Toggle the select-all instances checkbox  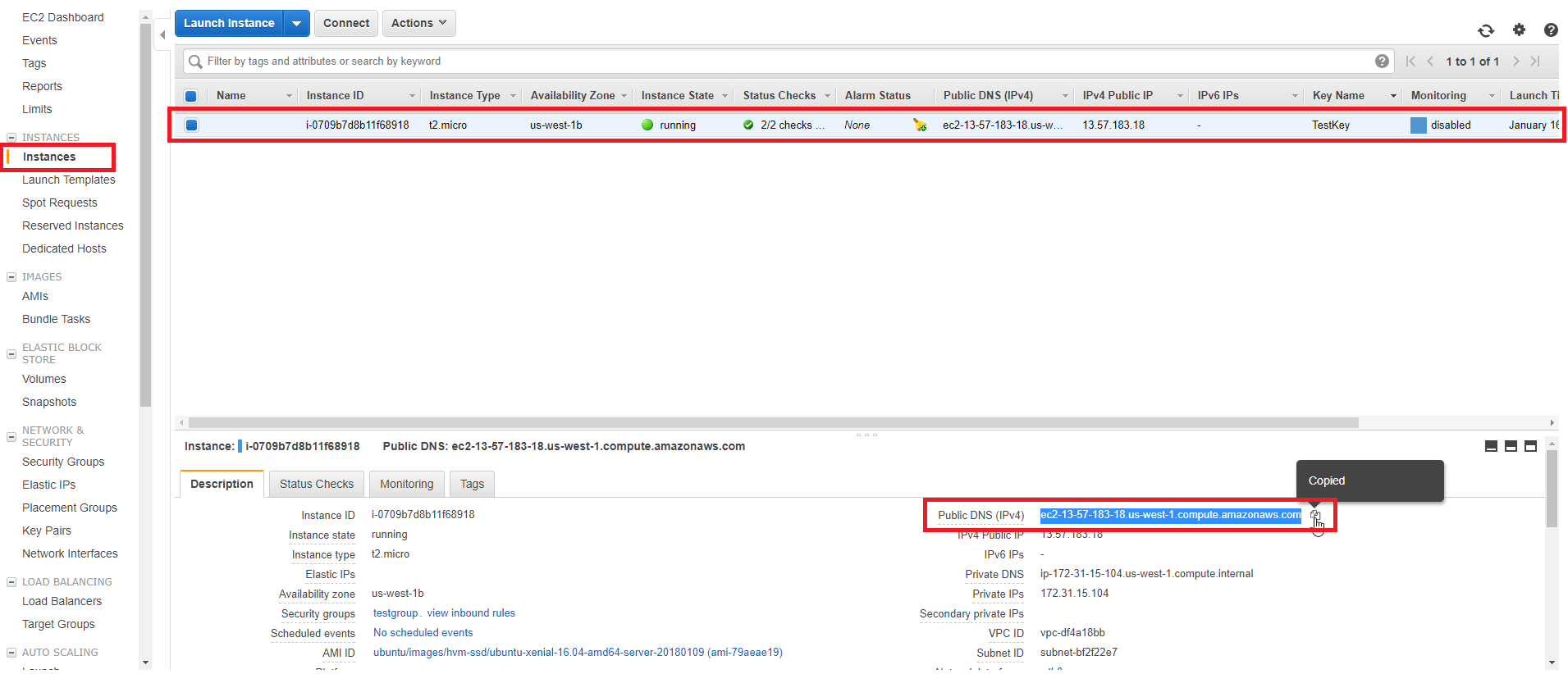(x=191, y=96)
